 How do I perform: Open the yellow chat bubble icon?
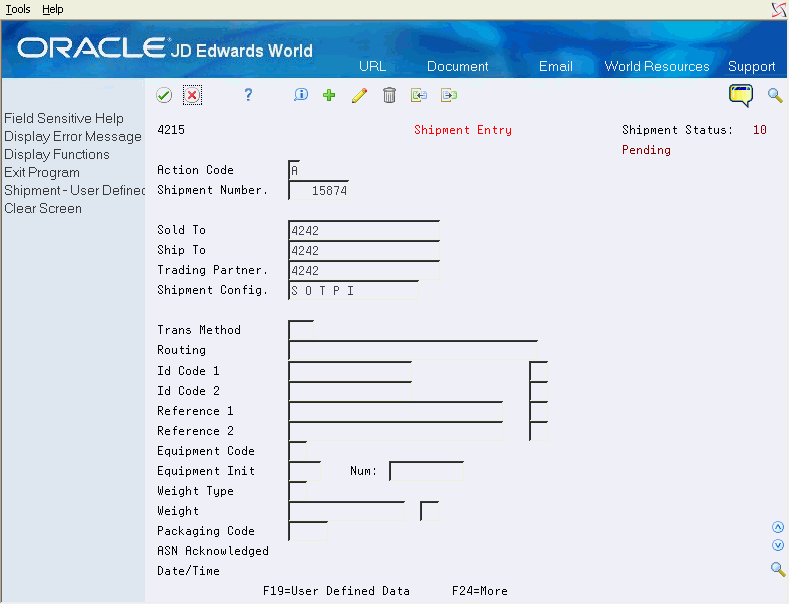(741, 95)
